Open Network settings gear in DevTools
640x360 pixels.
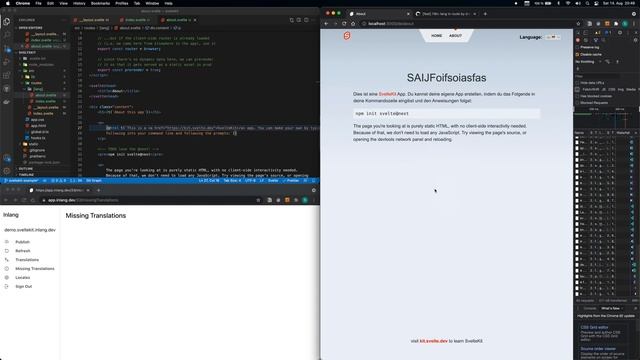636,40
